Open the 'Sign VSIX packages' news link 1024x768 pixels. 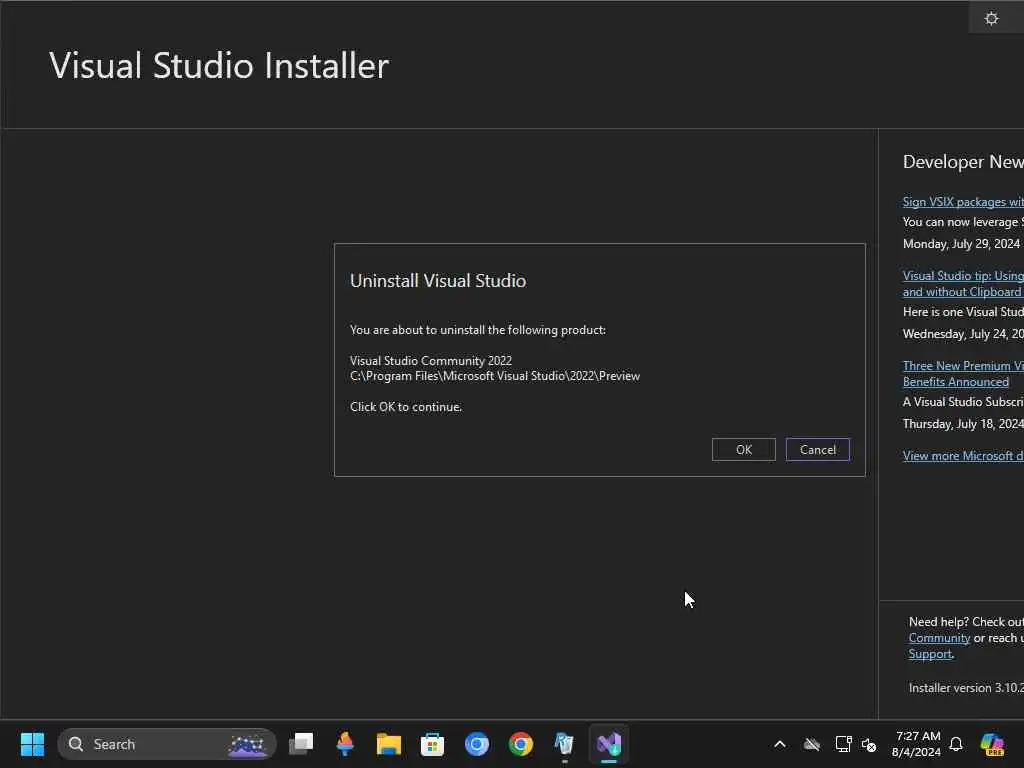963,202
